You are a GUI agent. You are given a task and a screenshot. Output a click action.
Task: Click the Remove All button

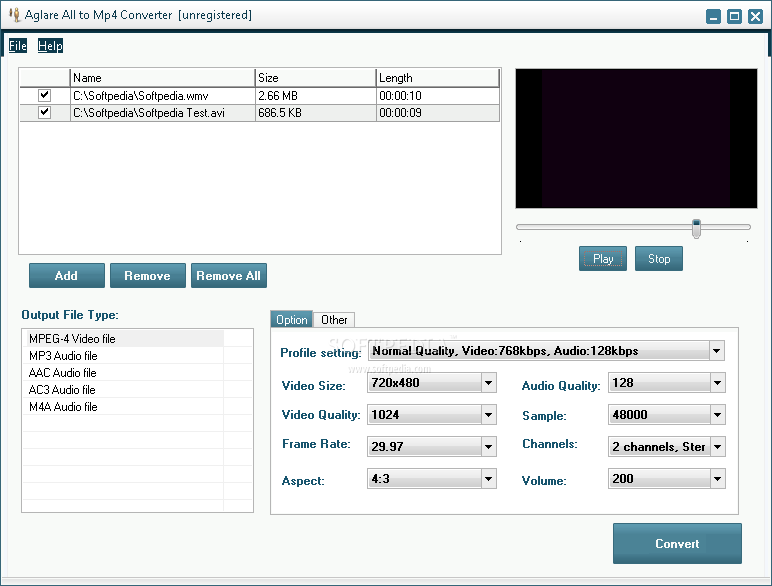229,275
